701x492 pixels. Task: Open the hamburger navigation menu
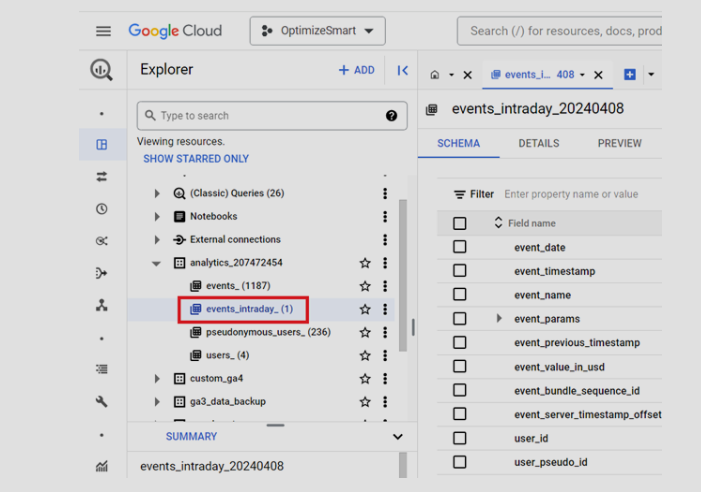click(x=103, y=31)
